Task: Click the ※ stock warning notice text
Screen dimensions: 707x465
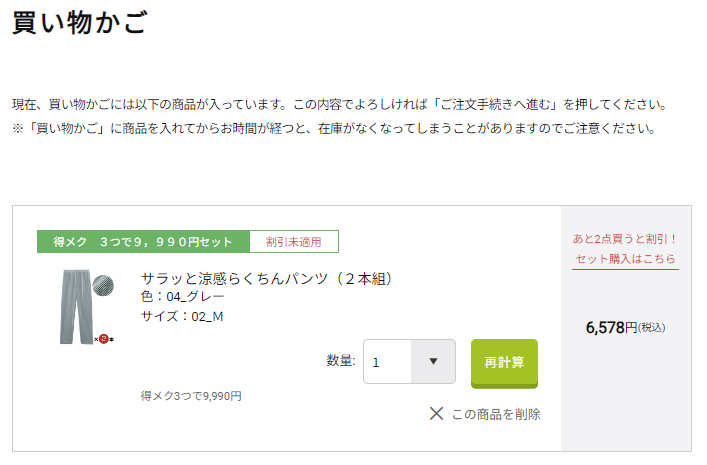Action: 333,129
